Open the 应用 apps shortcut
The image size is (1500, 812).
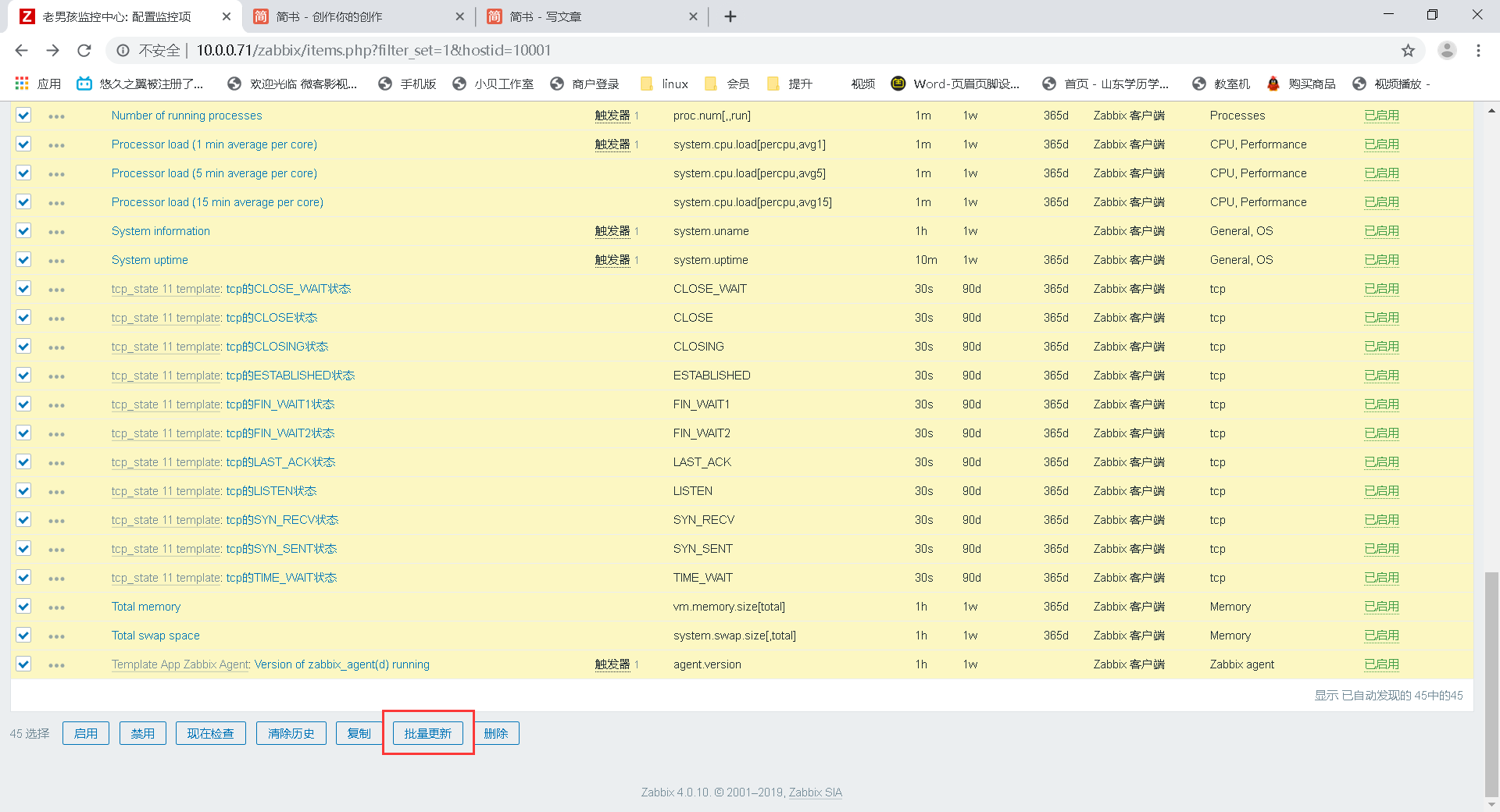click(x=38, y=84)
